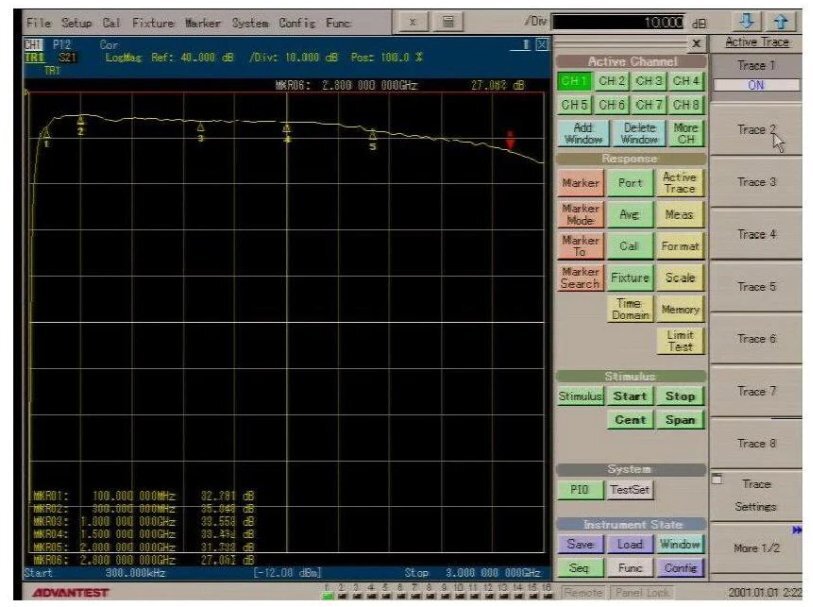813x607 pixels.
Task: Open the Cal menu
Action: click(x=111, y=22)
